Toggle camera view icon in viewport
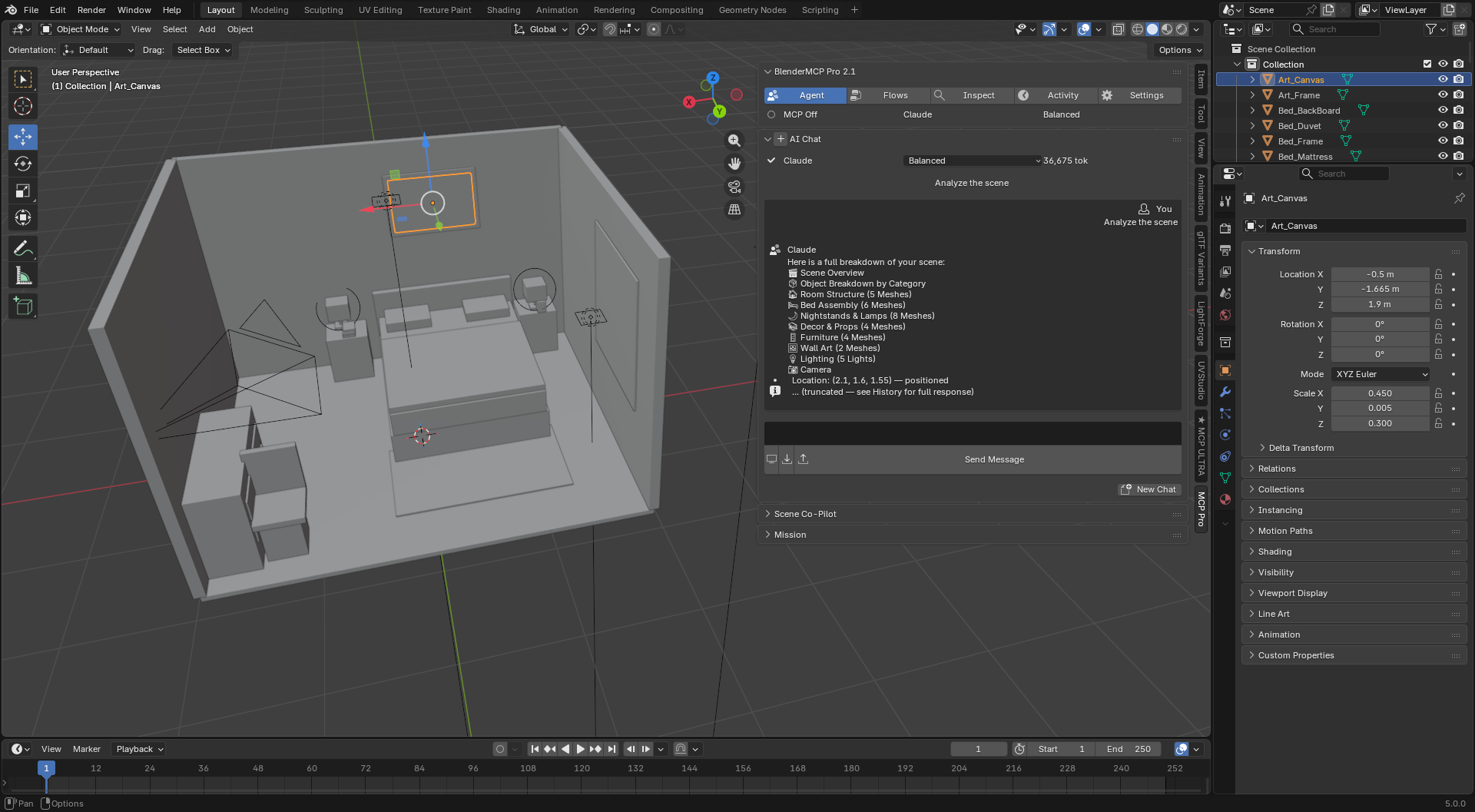The image size is (1475, 812). (734, 187)
